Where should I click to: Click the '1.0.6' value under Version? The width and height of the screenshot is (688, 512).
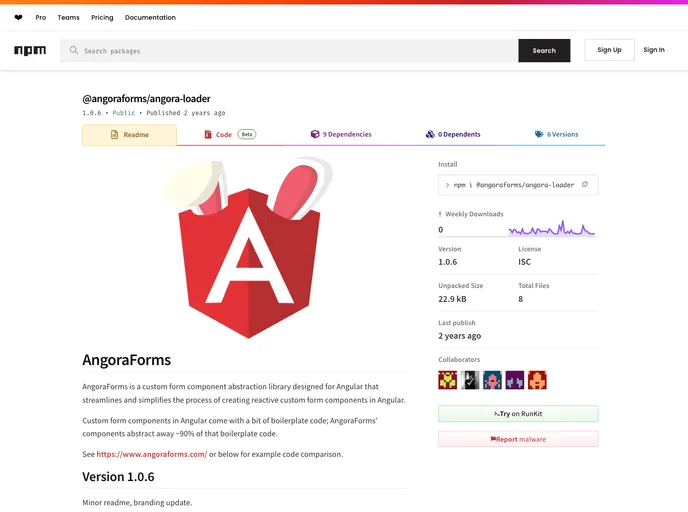coord(448,262)
